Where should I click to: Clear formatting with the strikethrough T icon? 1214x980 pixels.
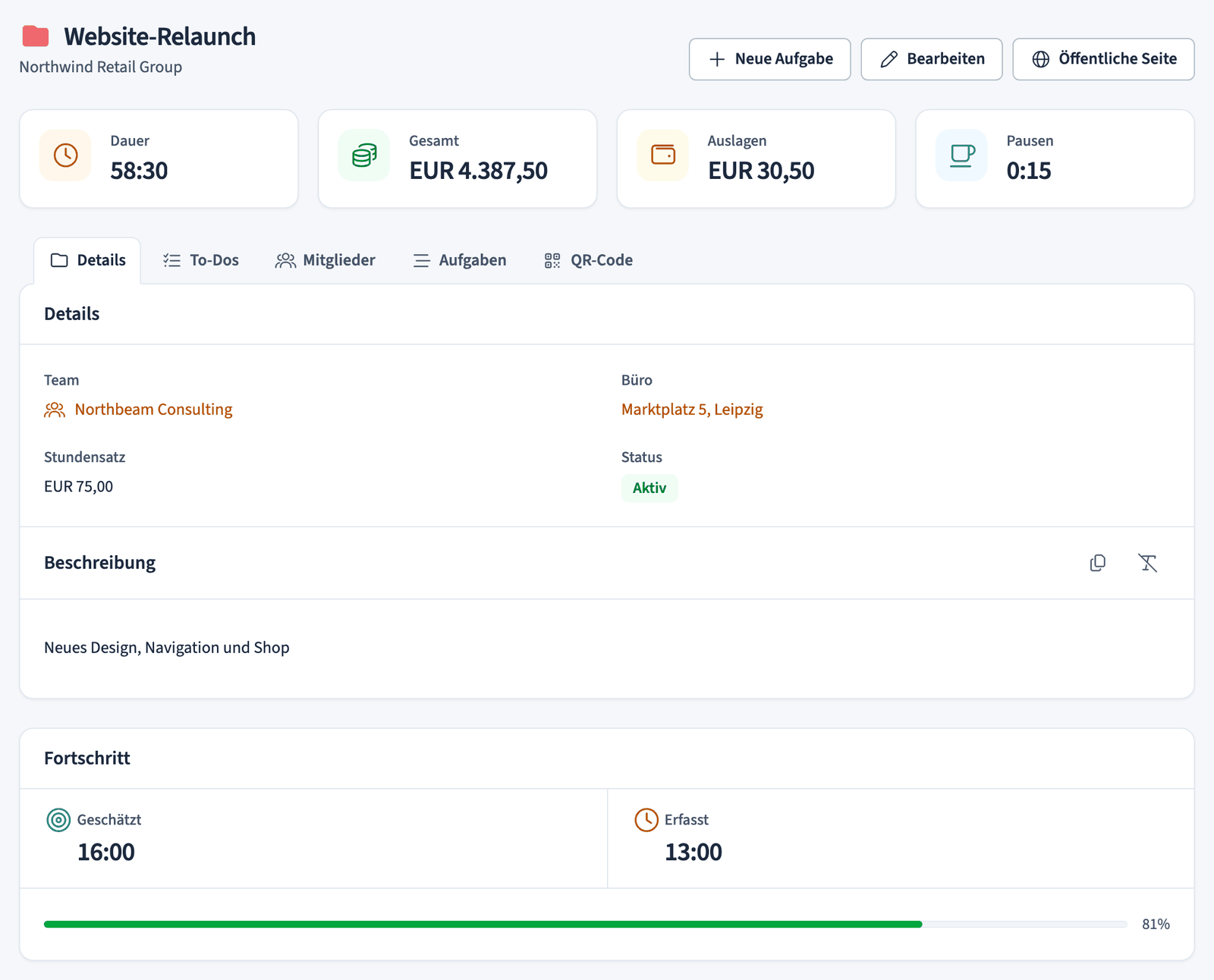point(1147,563)
